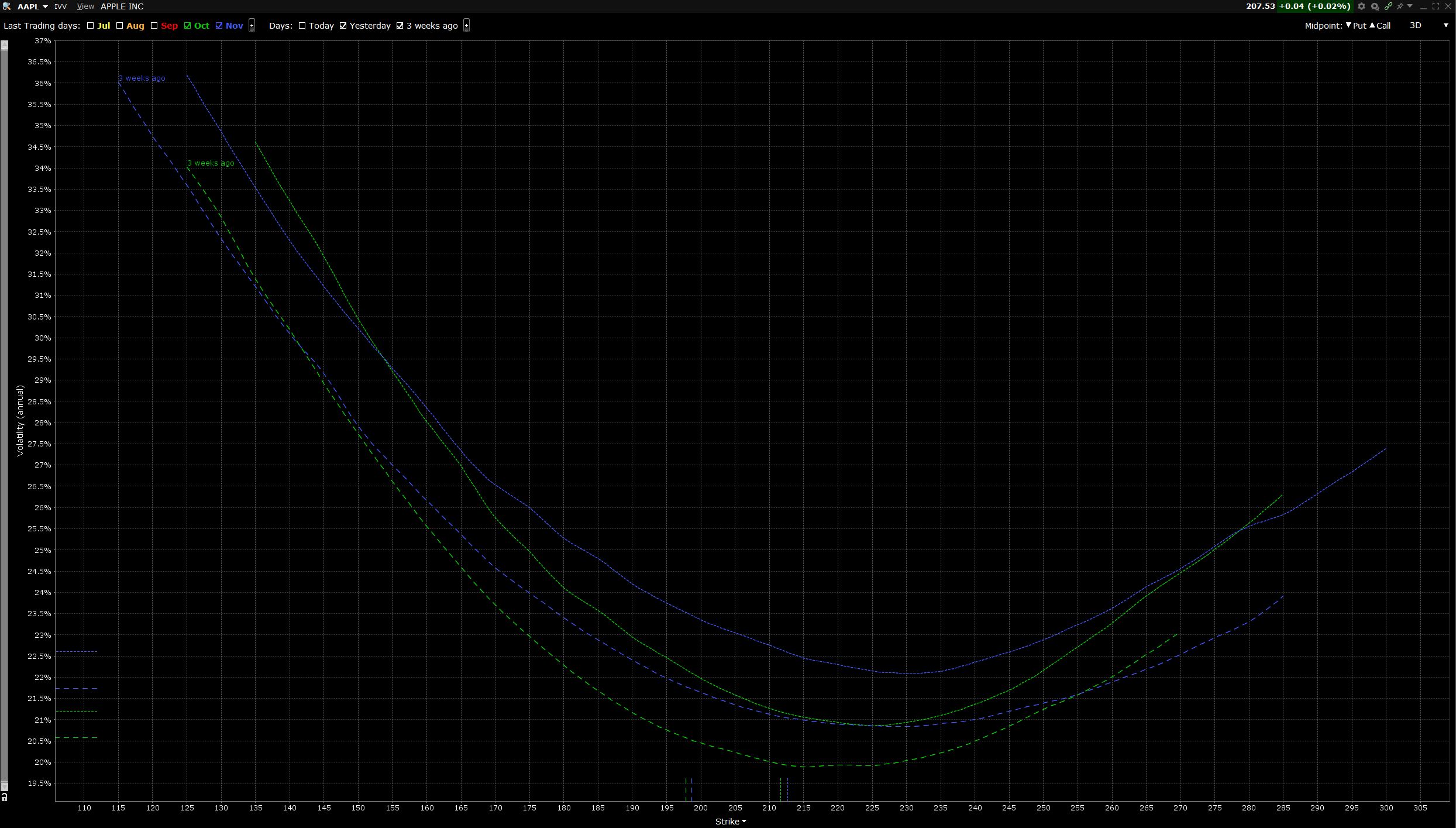The image size is (1456, 828).
Task: Click the 19.5% volatility axis label
Action: [39, 783]
